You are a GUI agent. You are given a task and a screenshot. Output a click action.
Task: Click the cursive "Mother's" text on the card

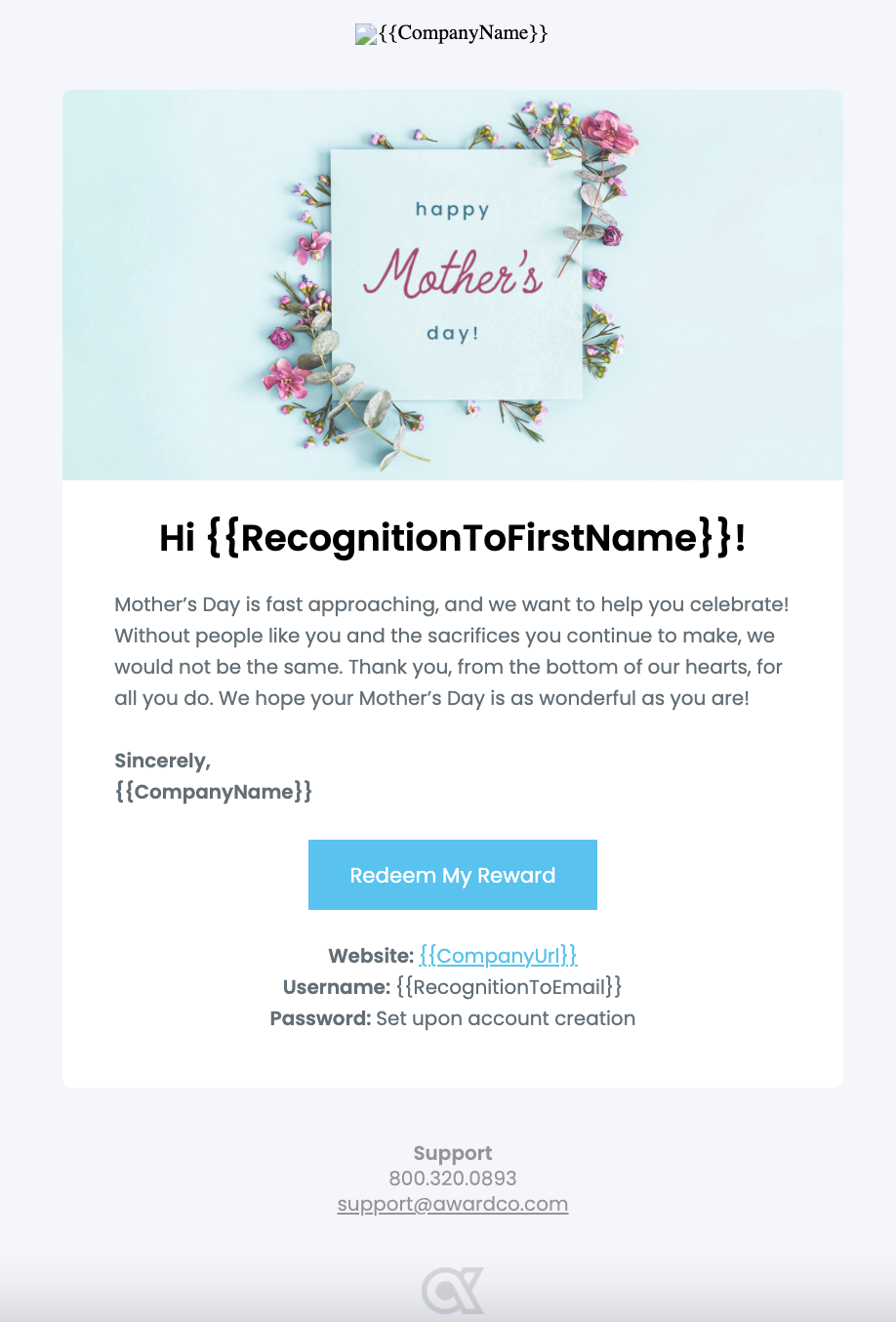point(453,272)
